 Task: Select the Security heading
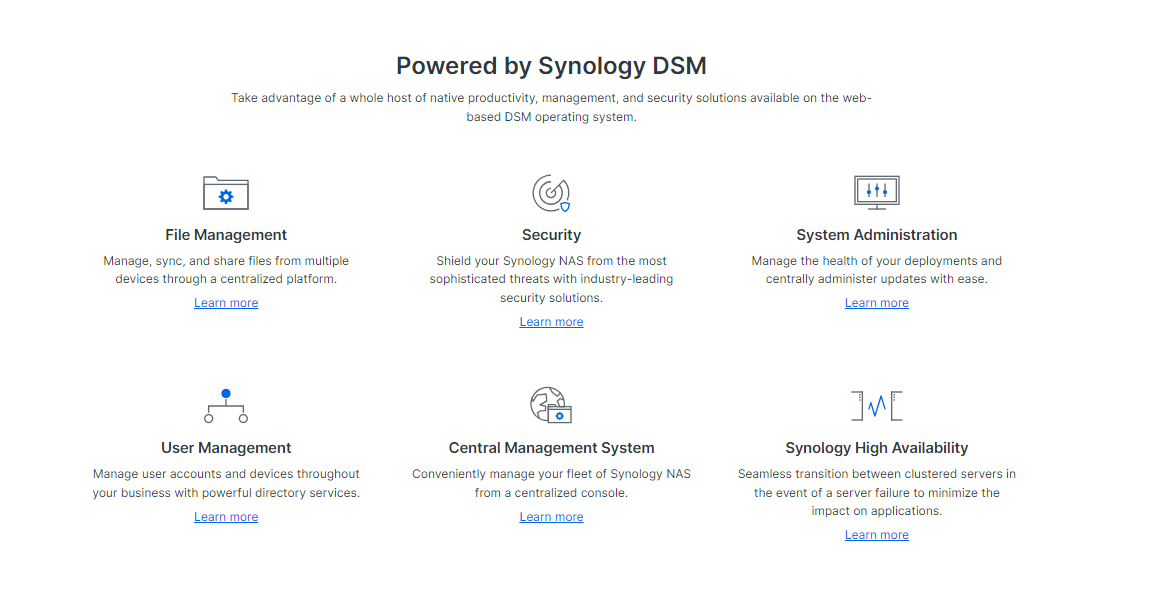tap(551, 235)
